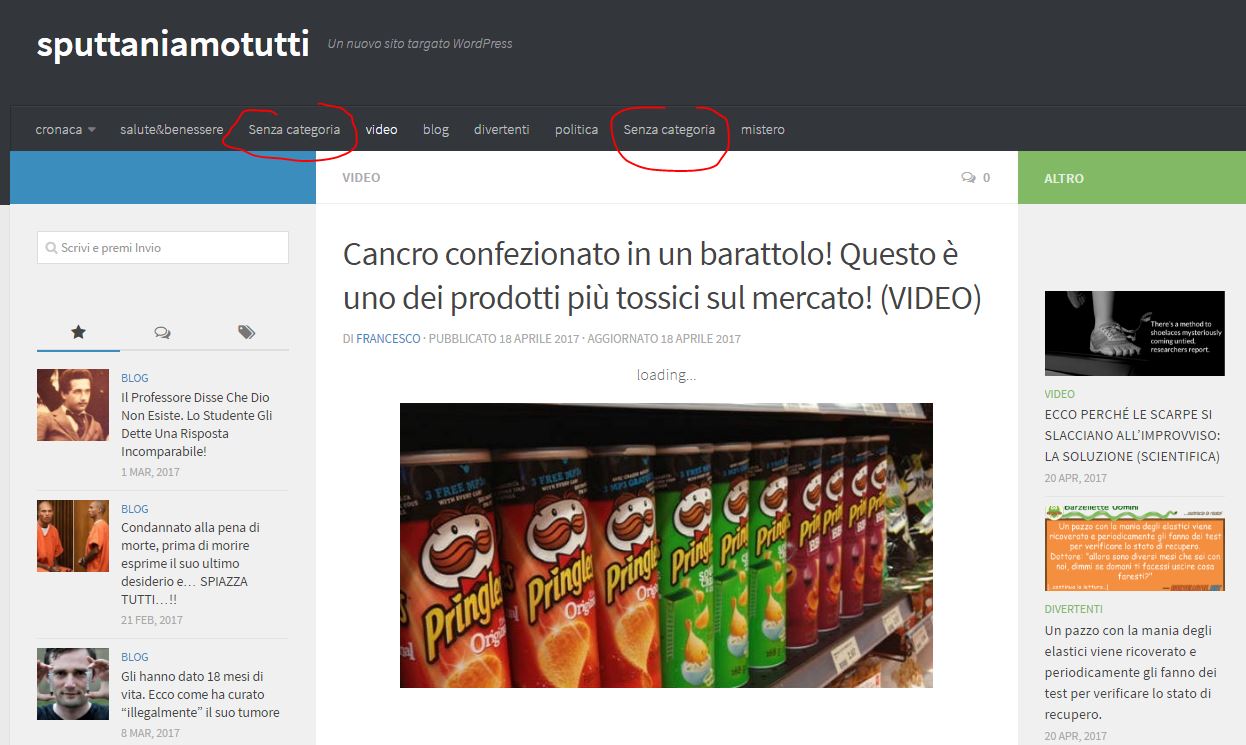Click the orange prisoners post thumbnail
This screenshot has width=1246, height=745.
pyautogui.click(x=73, y=536)
